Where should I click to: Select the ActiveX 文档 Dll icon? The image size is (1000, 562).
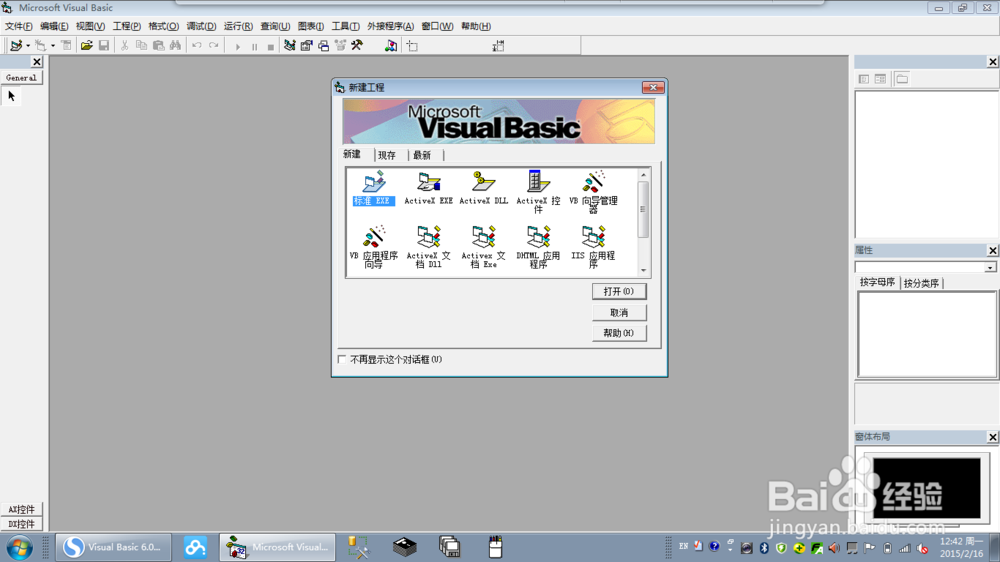[429, 246]
